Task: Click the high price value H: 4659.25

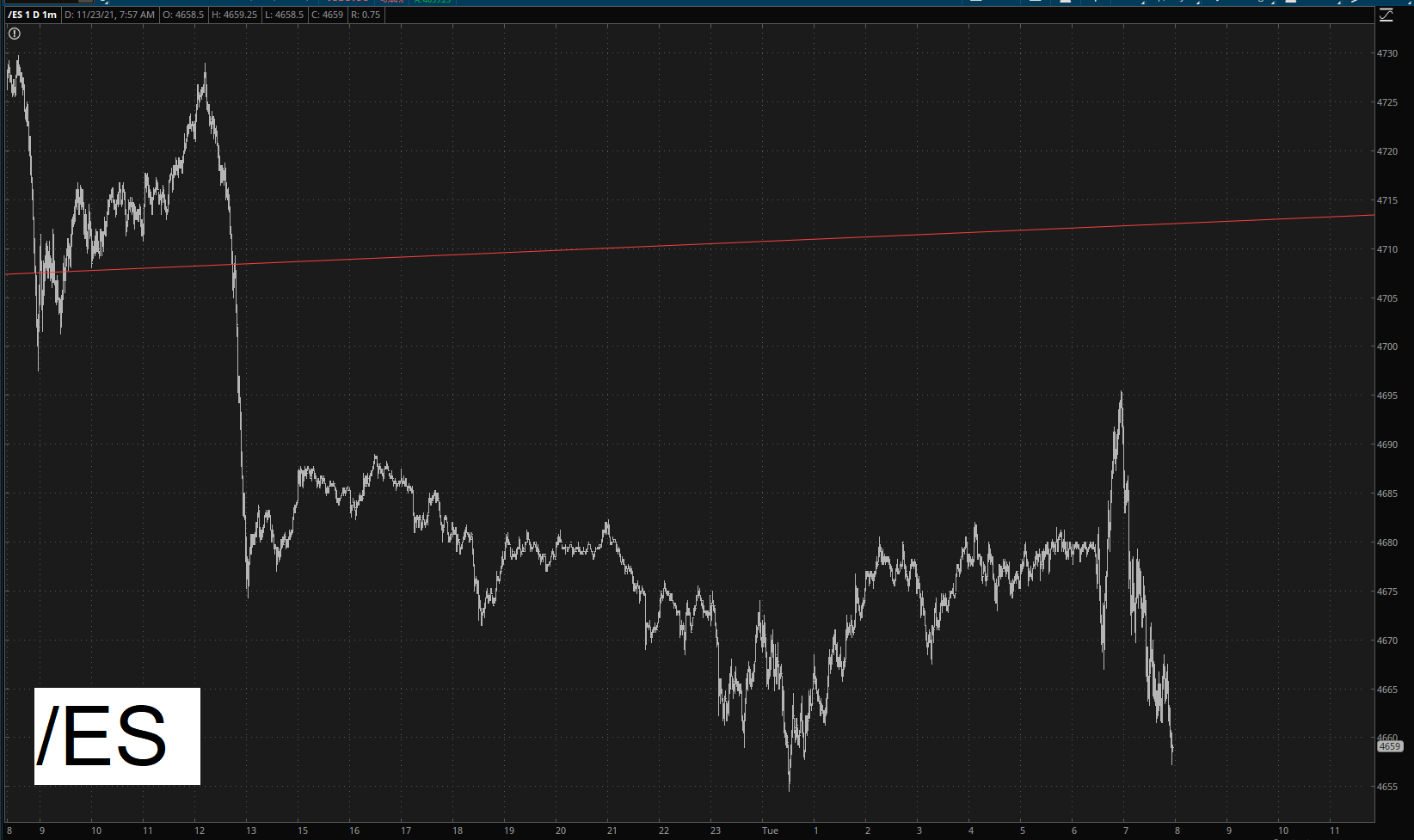Action: pos(234,15)
